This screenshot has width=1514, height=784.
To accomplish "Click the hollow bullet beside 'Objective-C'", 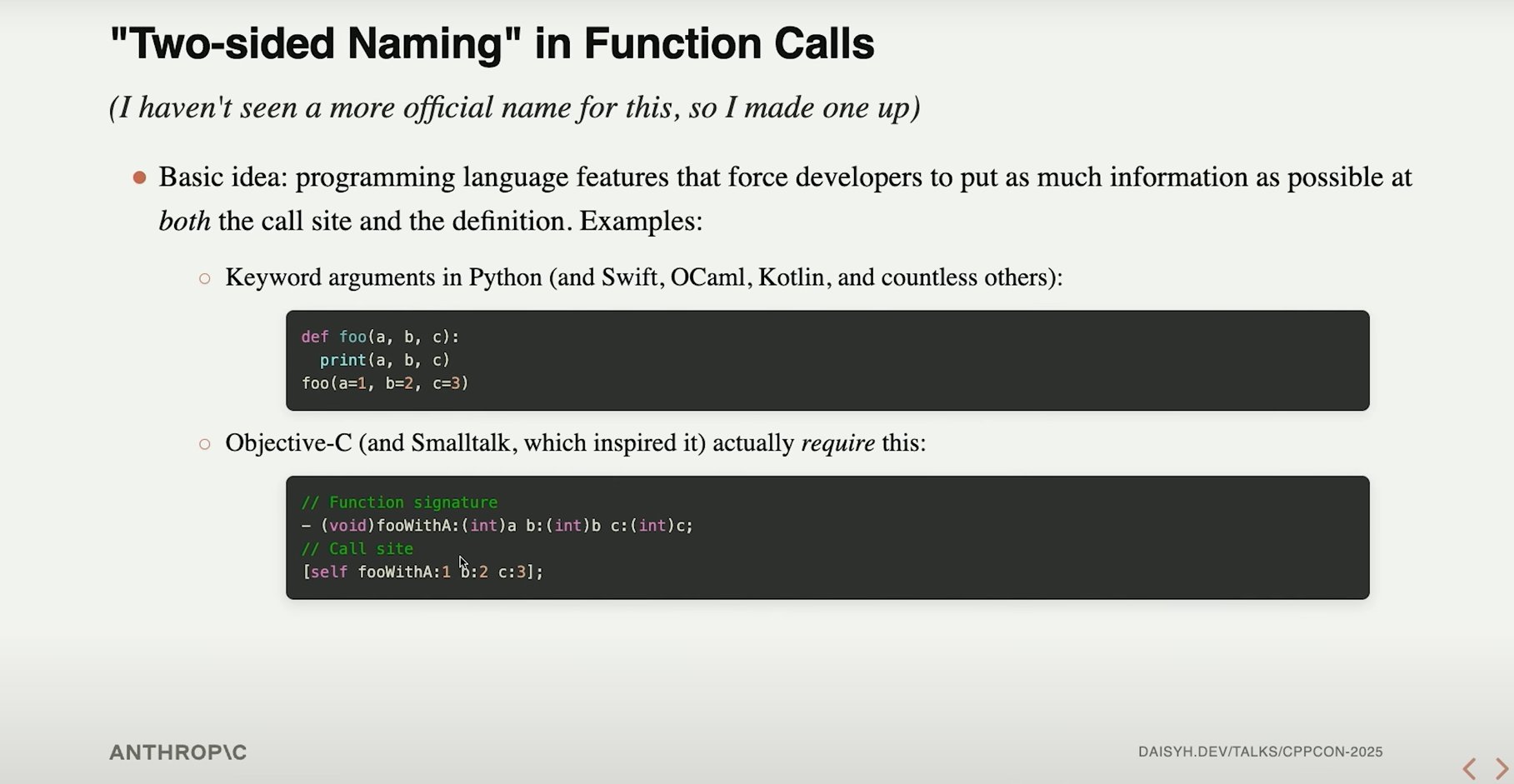I will point(205,445).
